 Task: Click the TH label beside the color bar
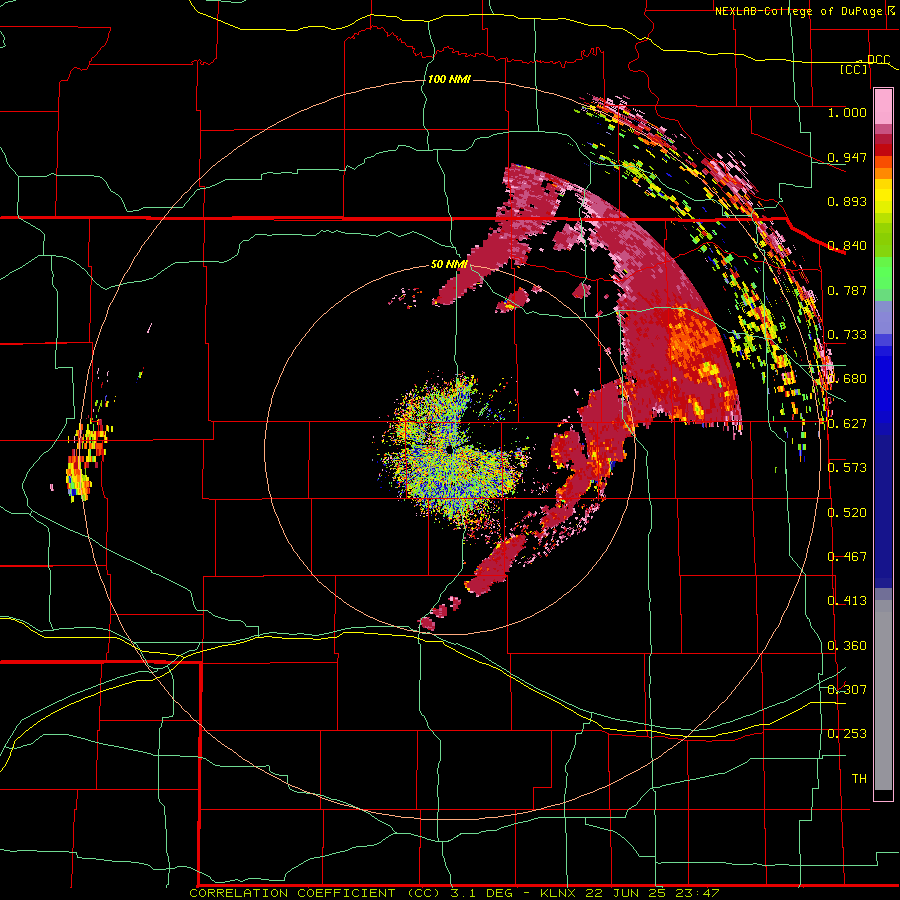click(x=859, y=779)
